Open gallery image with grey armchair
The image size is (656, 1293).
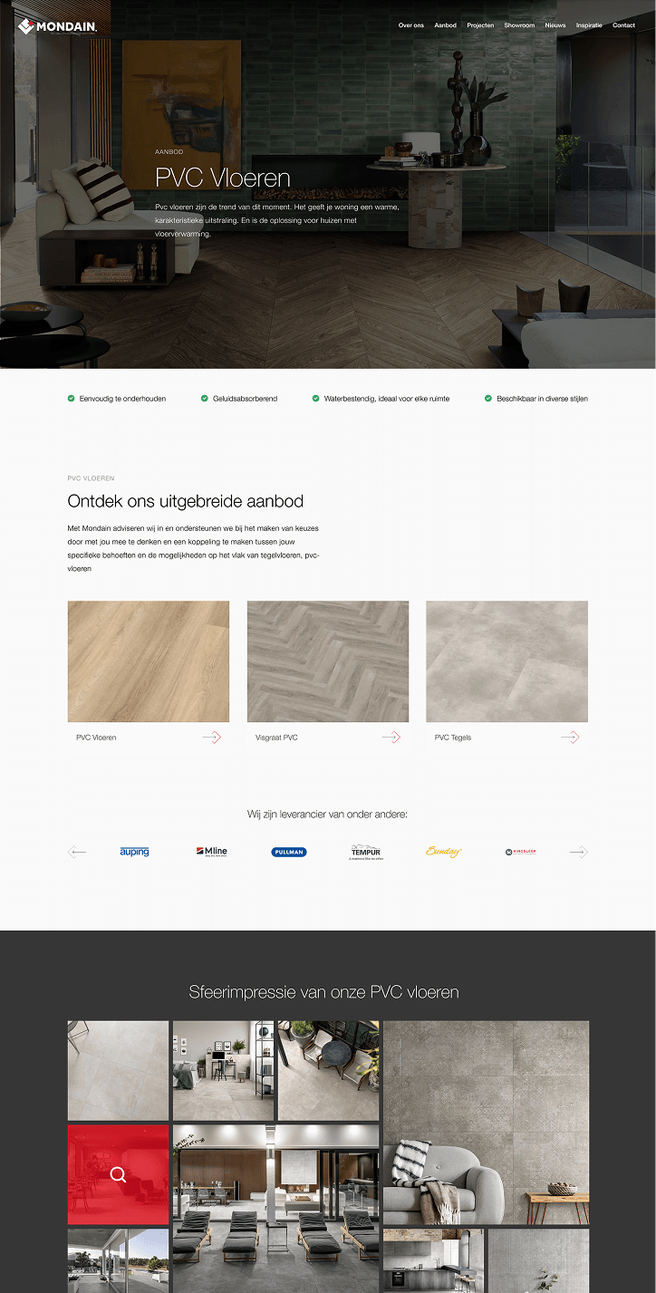pyautogui.click(x=485, y=1122)
